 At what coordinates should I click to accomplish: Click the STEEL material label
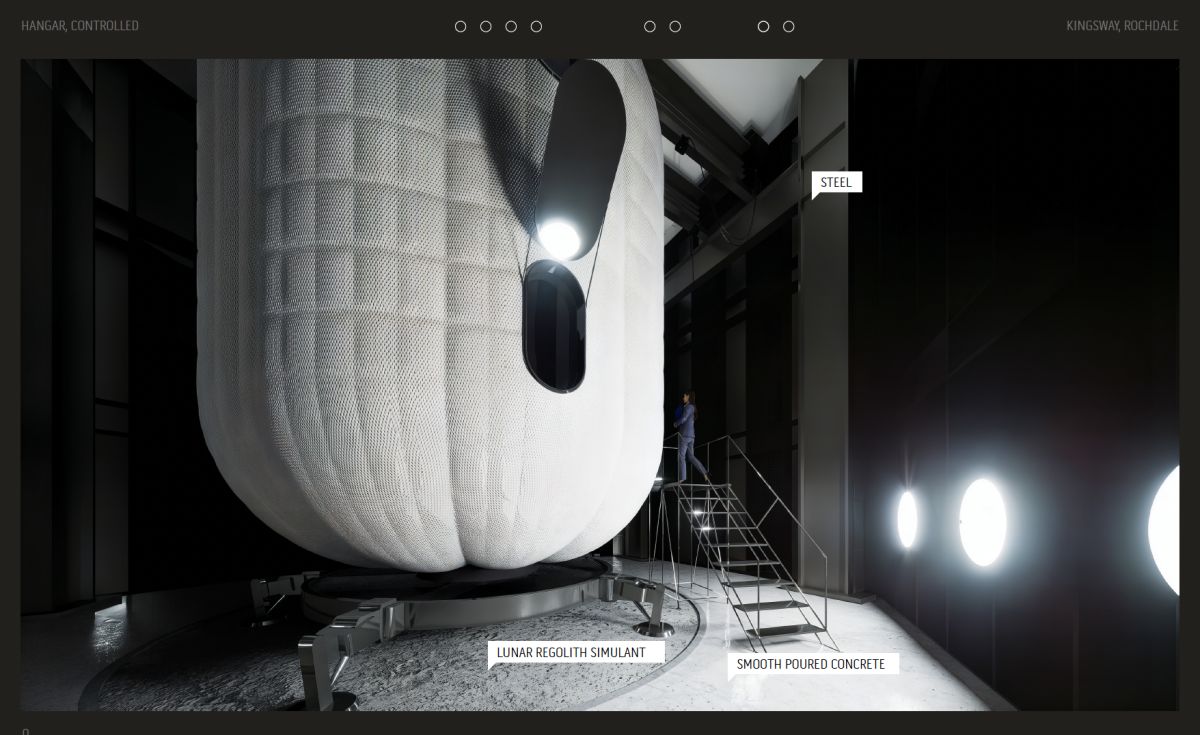836,182
